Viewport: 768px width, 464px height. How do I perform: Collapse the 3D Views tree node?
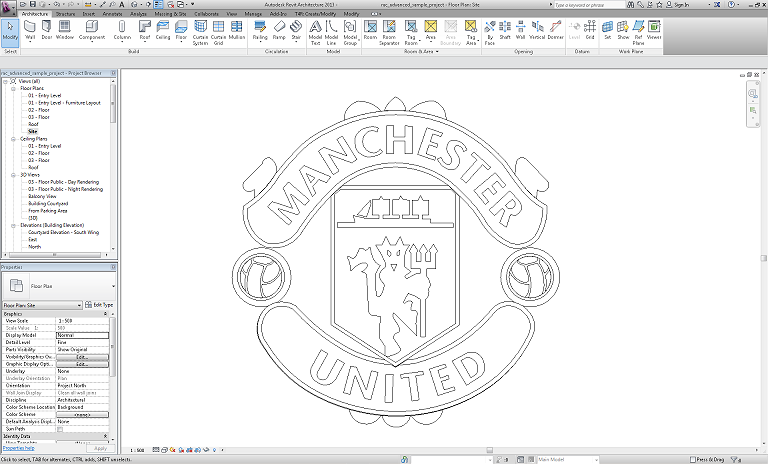(13, 175)
